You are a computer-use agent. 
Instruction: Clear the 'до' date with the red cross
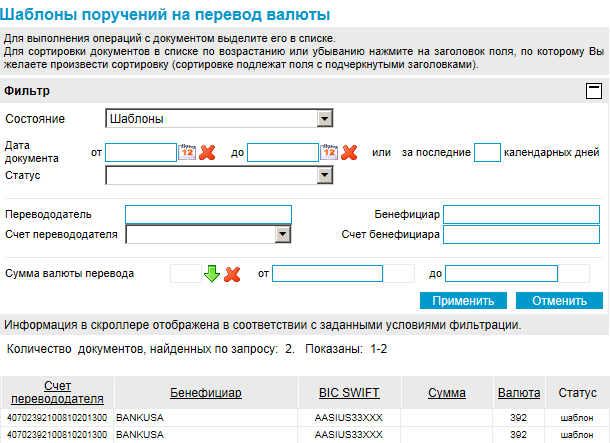tap(349, 152)
